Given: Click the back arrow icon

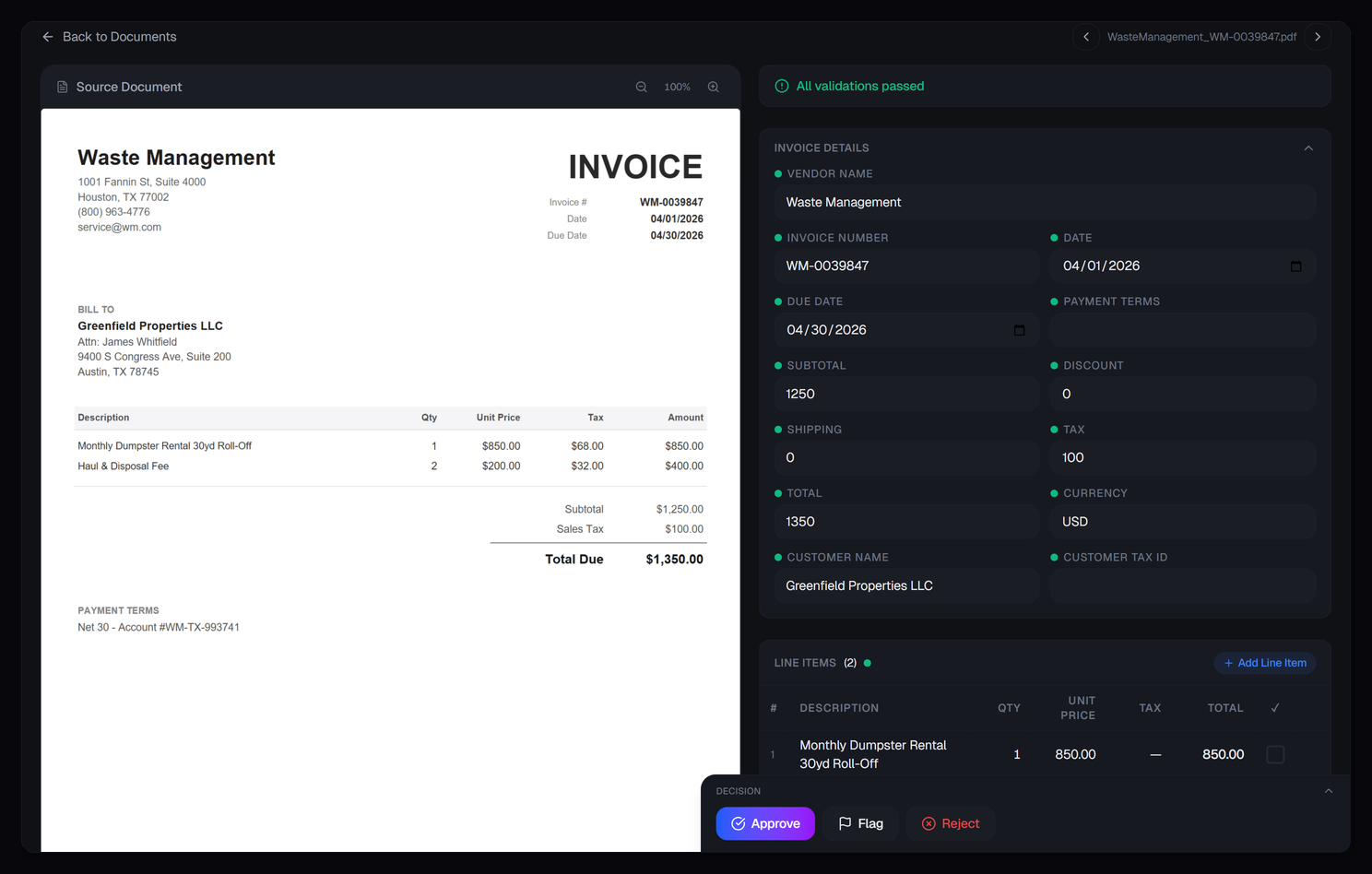Looking at the screenshot, I should [x=48, y=37].
